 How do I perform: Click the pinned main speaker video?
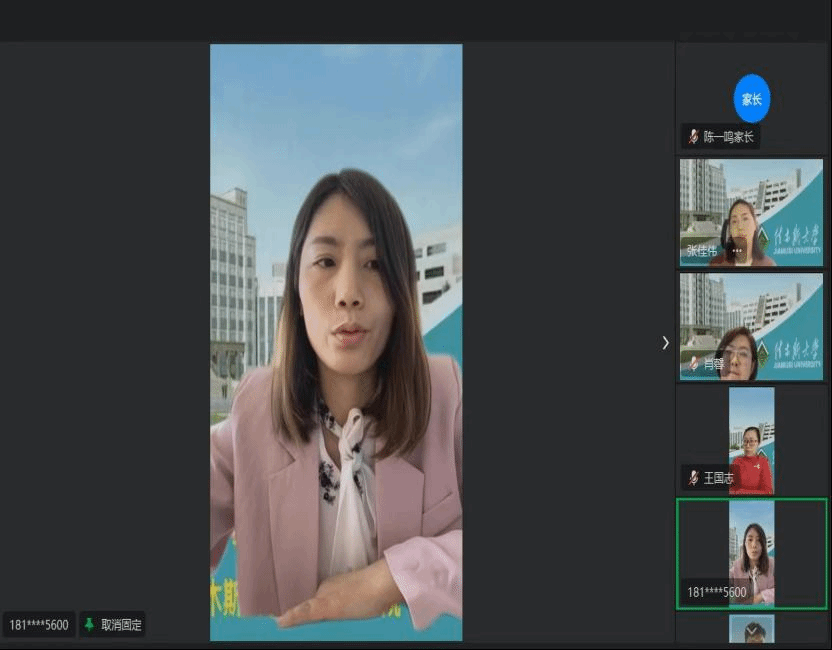(336, 342)
